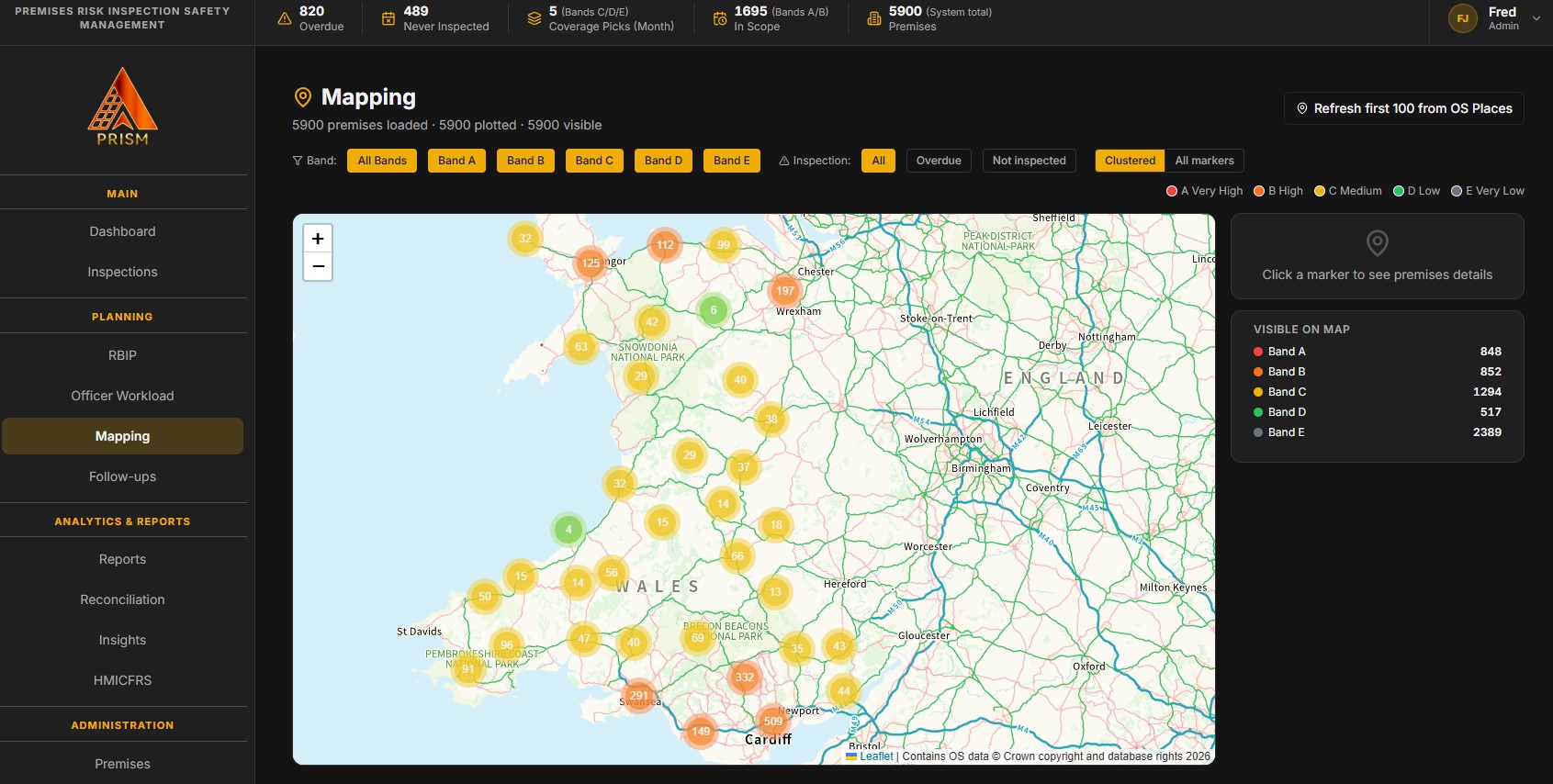Filter by Overdue inspections
Image resolution: width=1553 pixels, height=784 pixels.
(939, 161)
